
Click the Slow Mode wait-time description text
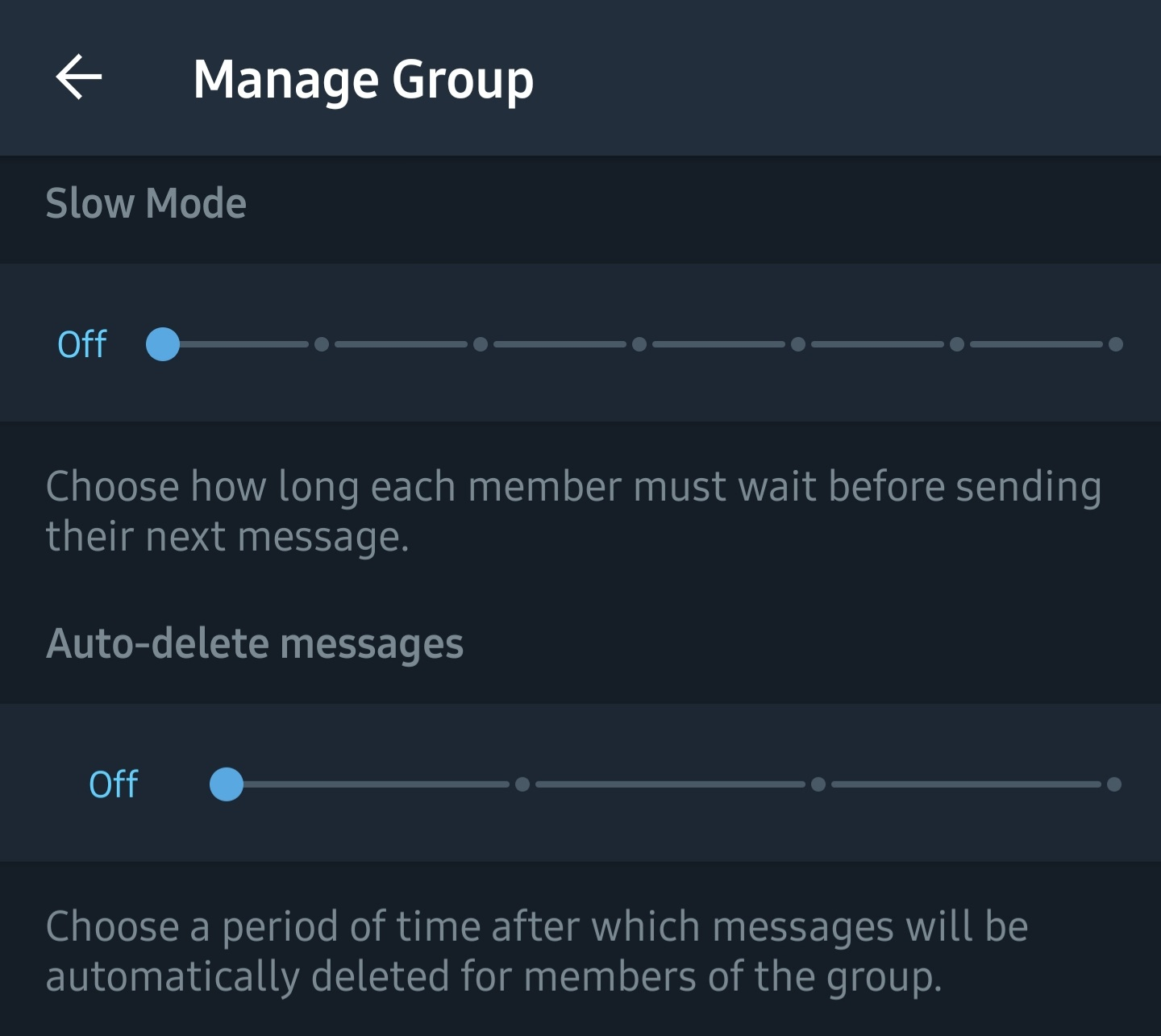[572, 511]
